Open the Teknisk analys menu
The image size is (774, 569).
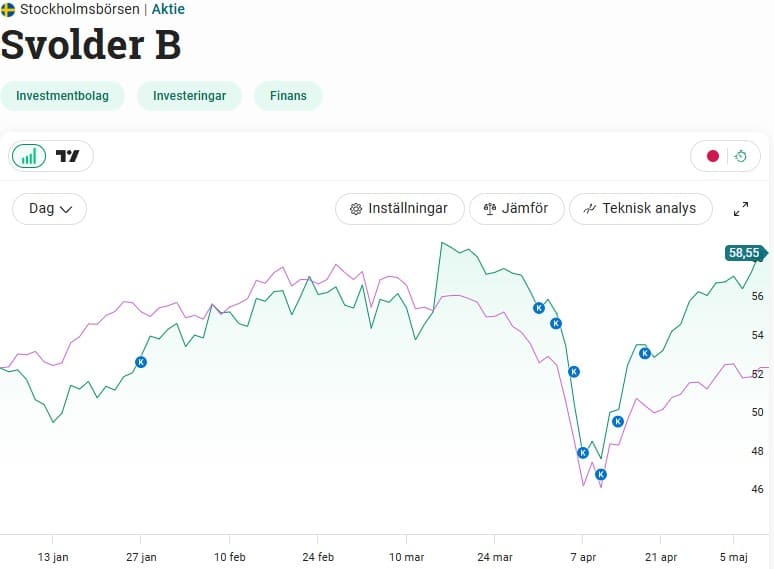640,209
